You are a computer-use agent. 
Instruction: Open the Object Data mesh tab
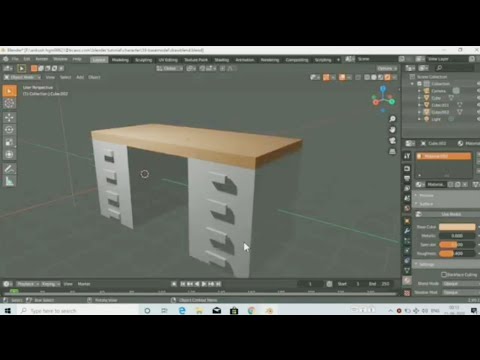click(x=407, y=270)
